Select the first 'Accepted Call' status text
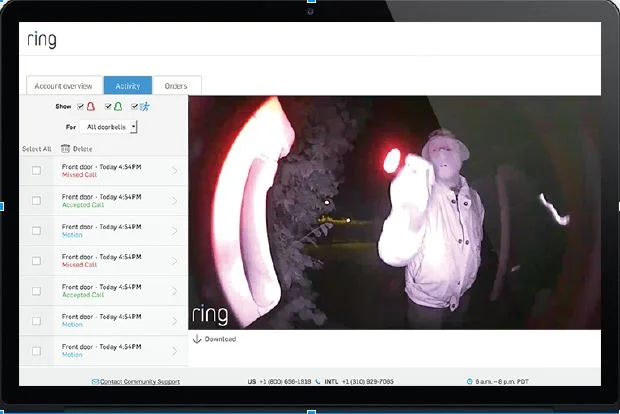The height and width of the screenshot is (414, 620). click(83, 205)
